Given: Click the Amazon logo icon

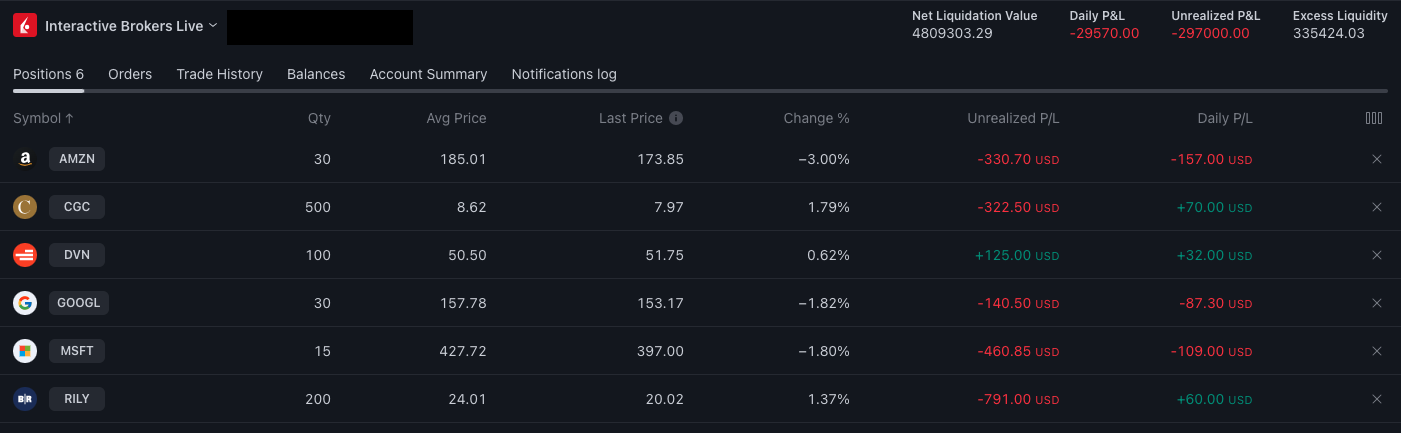Looking at the screenshot, I should click(x=25, y=159).
